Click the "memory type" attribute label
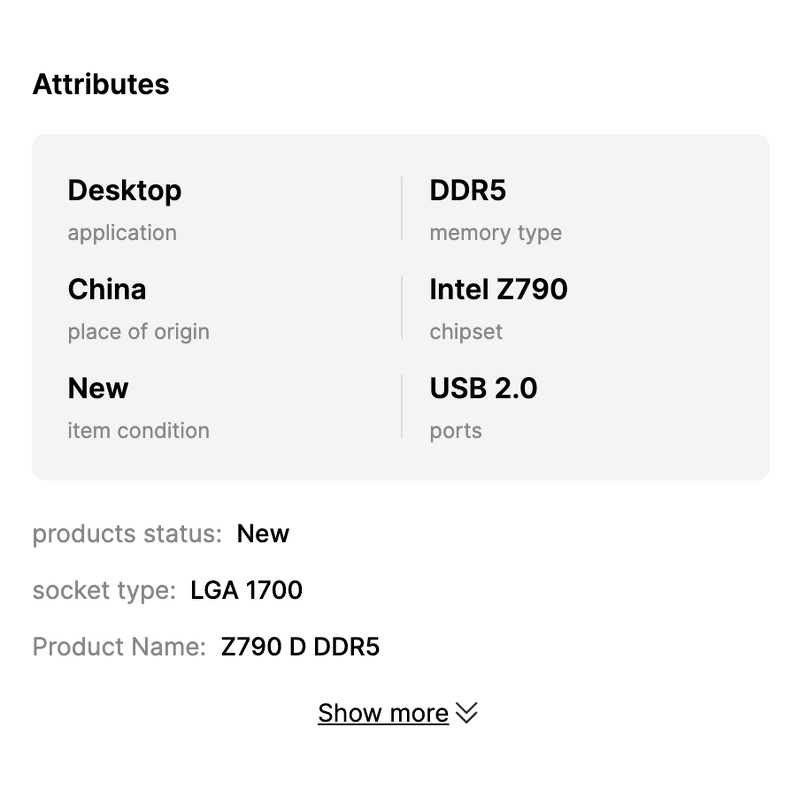Screen dimensions: 800x800 (496, 233)
